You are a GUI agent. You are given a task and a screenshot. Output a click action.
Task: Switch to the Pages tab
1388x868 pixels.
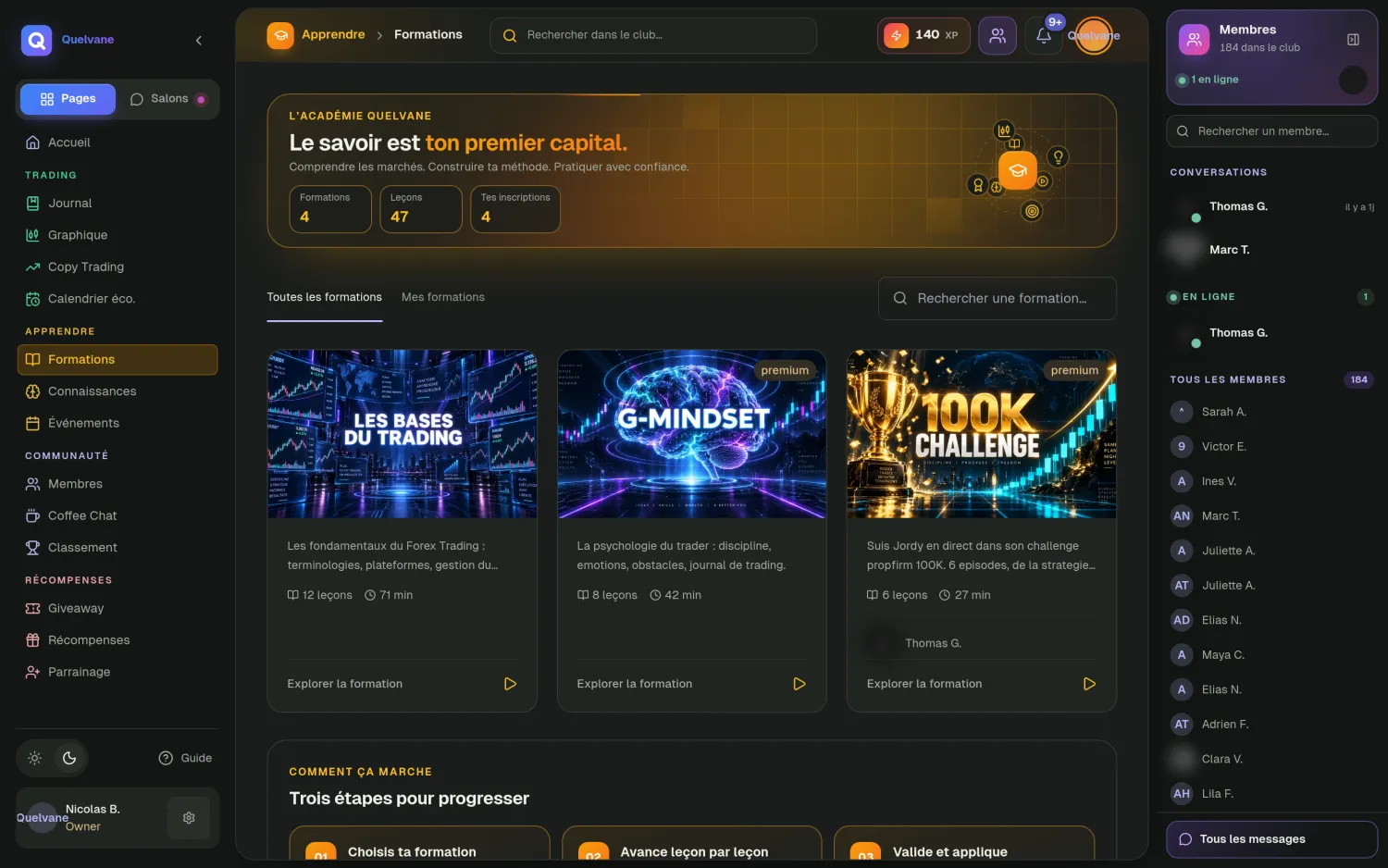pos(68,99)
